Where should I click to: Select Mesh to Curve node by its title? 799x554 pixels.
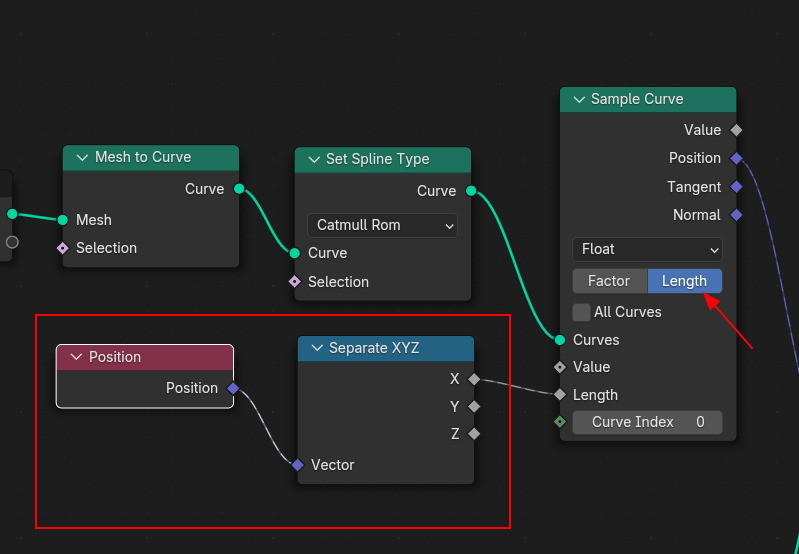(143, 157)
